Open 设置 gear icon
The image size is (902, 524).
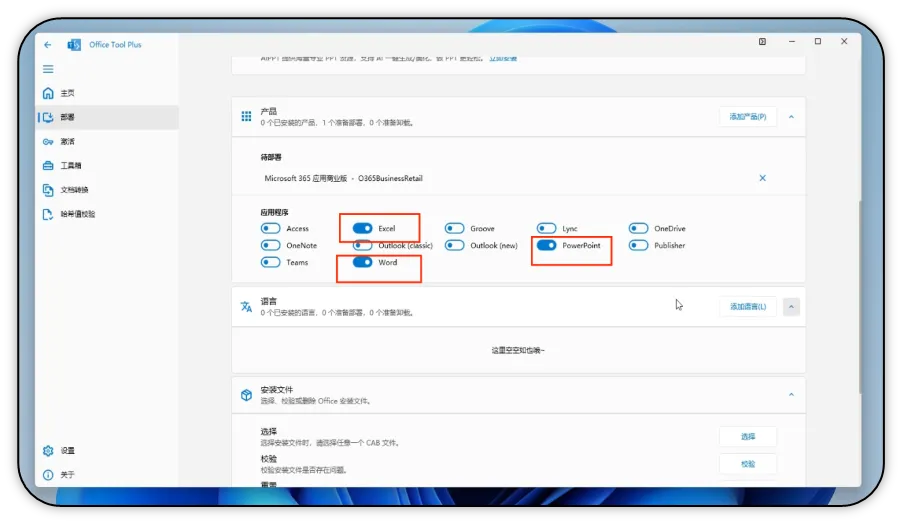(48, 450)
